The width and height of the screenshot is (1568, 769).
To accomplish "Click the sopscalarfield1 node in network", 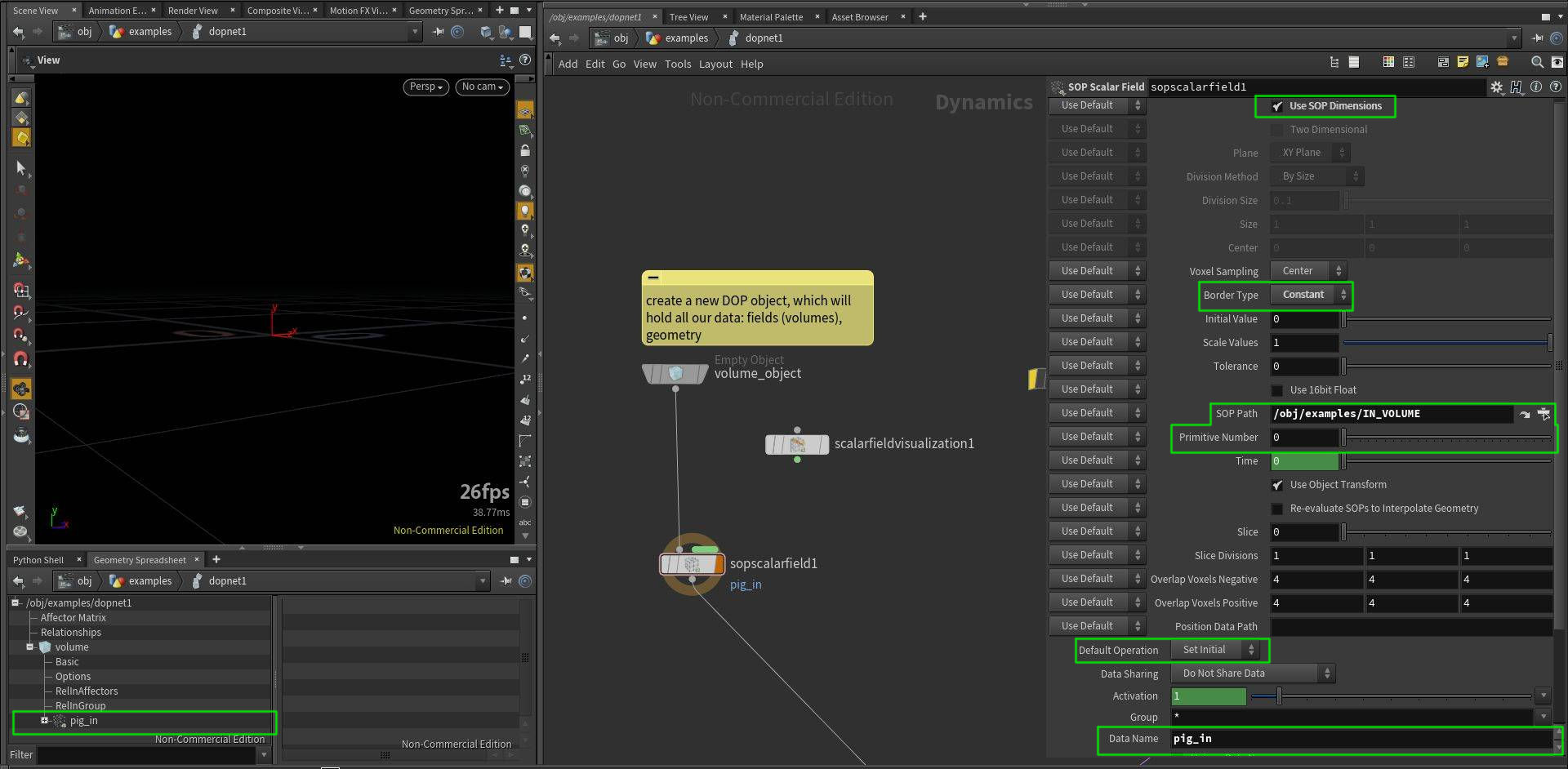I will (692, 564).
